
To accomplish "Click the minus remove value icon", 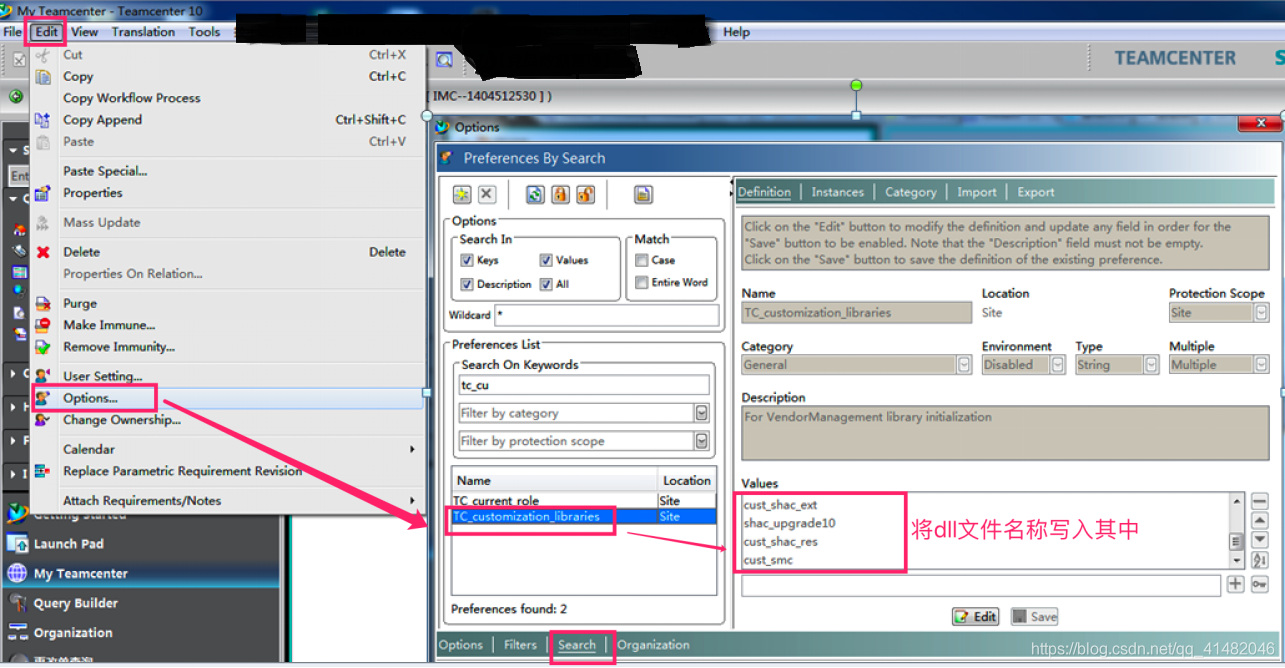I will (1260, 502).
